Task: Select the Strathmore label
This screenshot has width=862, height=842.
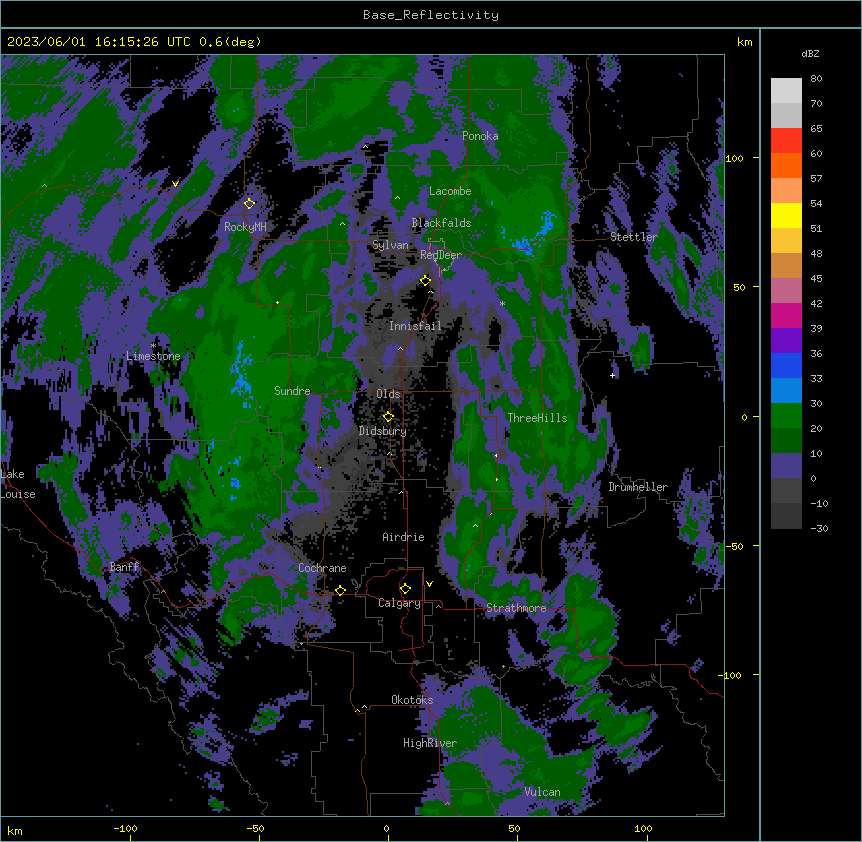Action: (x=516, y=608)
